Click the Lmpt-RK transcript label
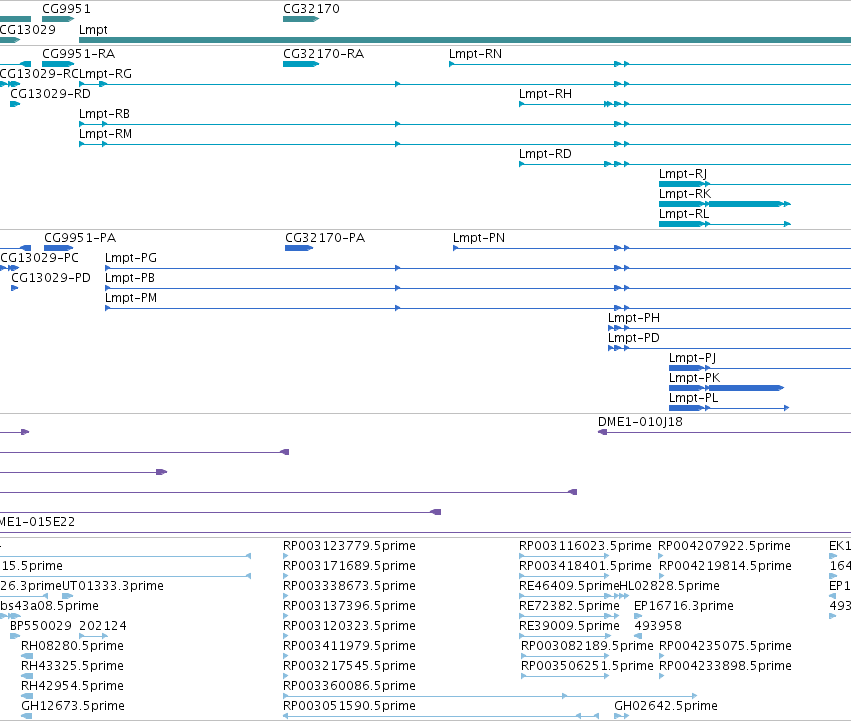851x721 pixels. (684, 194)
